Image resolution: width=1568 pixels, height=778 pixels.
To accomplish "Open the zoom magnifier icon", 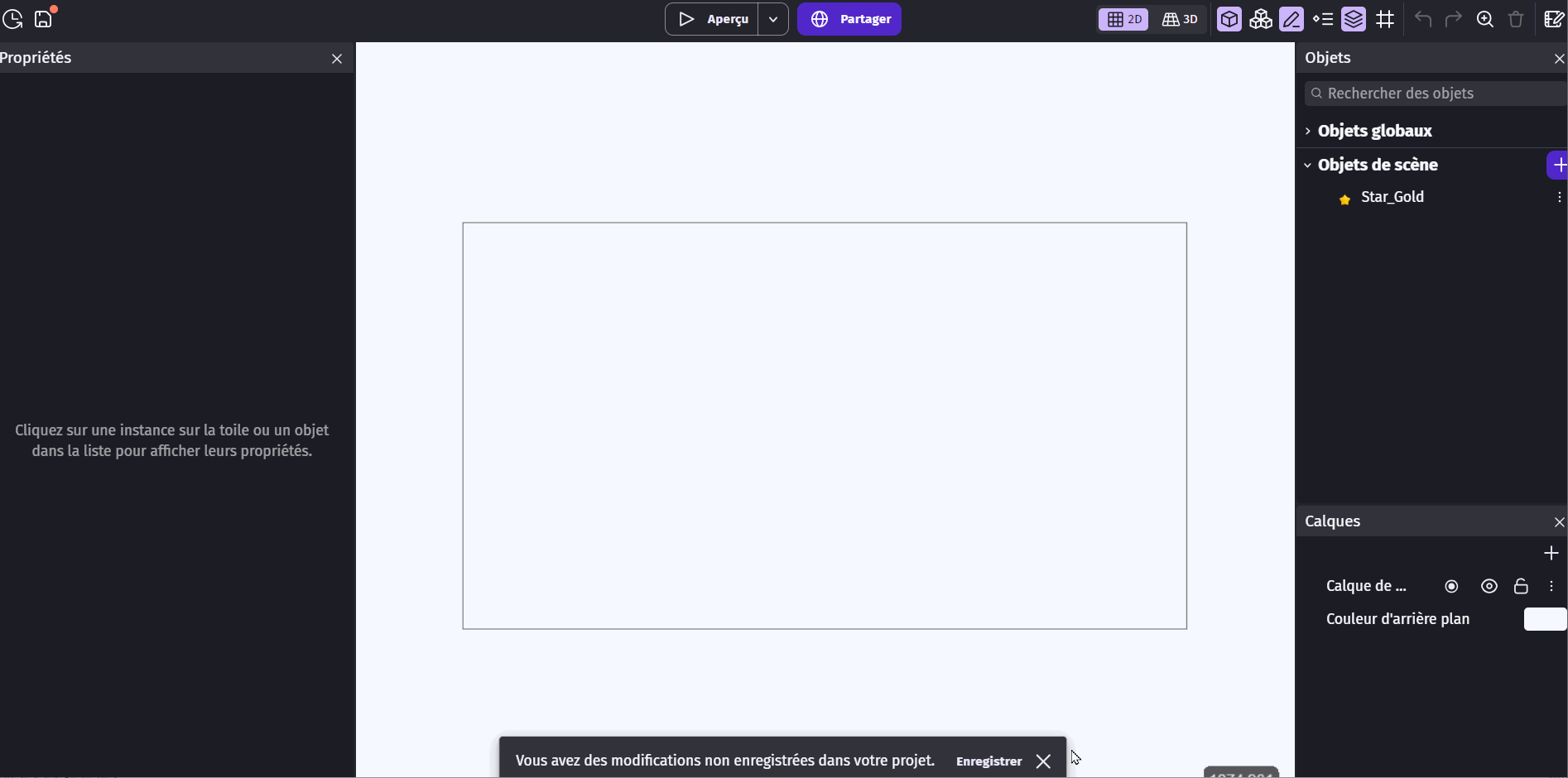I will (1484, 19).
